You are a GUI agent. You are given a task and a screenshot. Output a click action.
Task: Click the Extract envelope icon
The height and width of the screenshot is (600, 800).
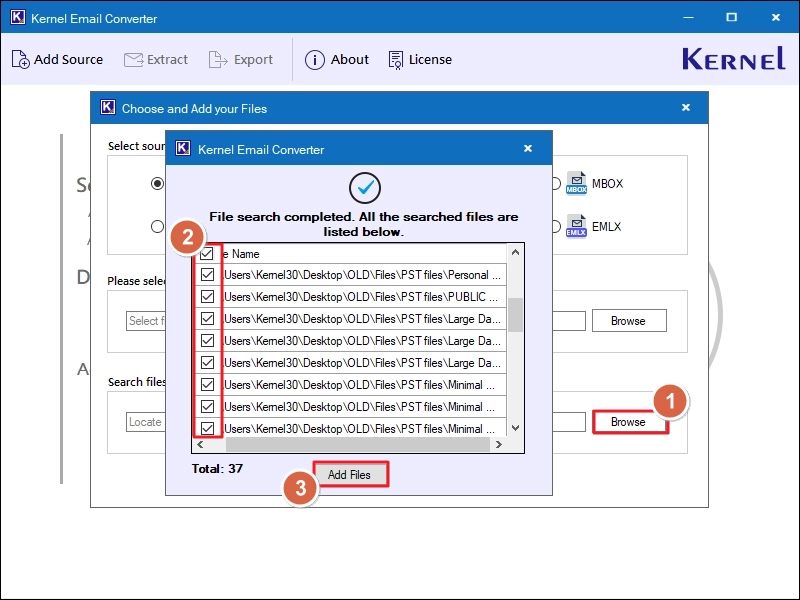(x=133, y=60)
